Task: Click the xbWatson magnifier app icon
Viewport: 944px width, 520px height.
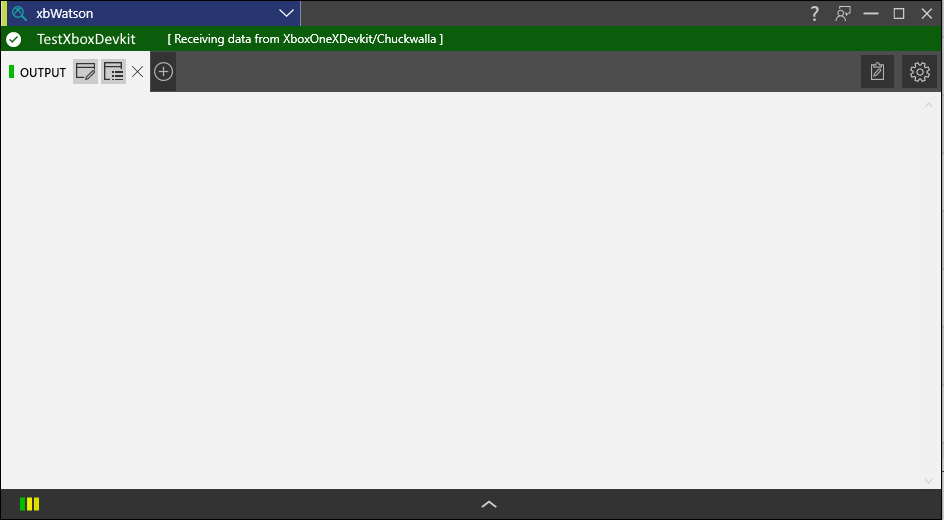Action: pyautogui.click(x=19, y=13)
